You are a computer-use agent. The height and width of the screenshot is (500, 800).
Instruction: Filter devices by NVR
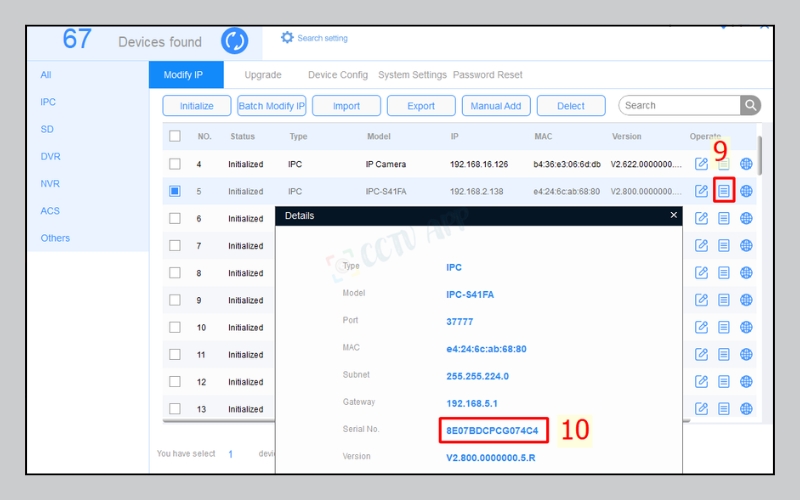(50, 184)
